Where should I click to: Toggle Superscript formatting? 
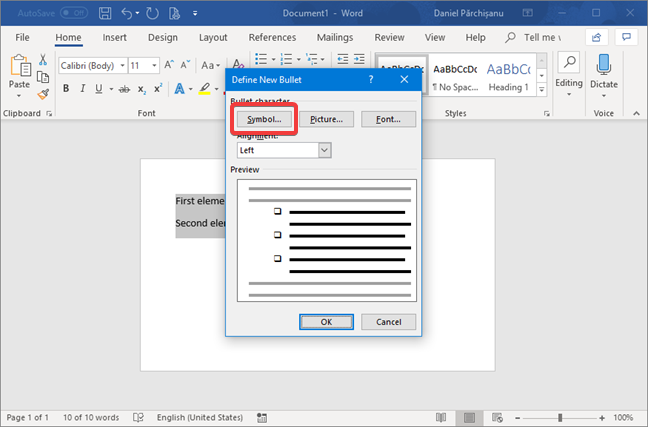(x=158, y=88)
